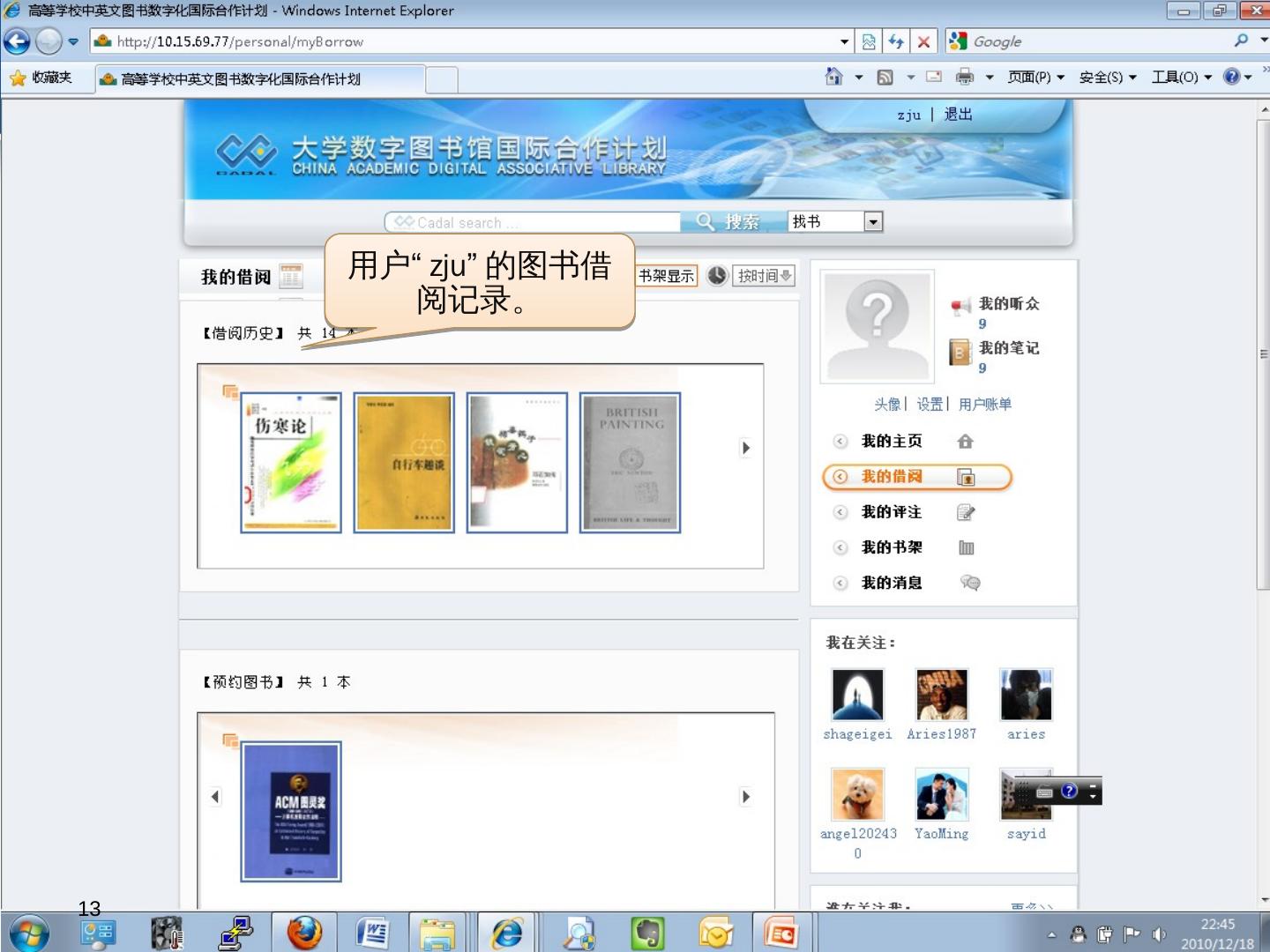Click the bookshelf icon beside 我的书架
1270x952 pixels.
pyautogui.click(x=967, y=547)
